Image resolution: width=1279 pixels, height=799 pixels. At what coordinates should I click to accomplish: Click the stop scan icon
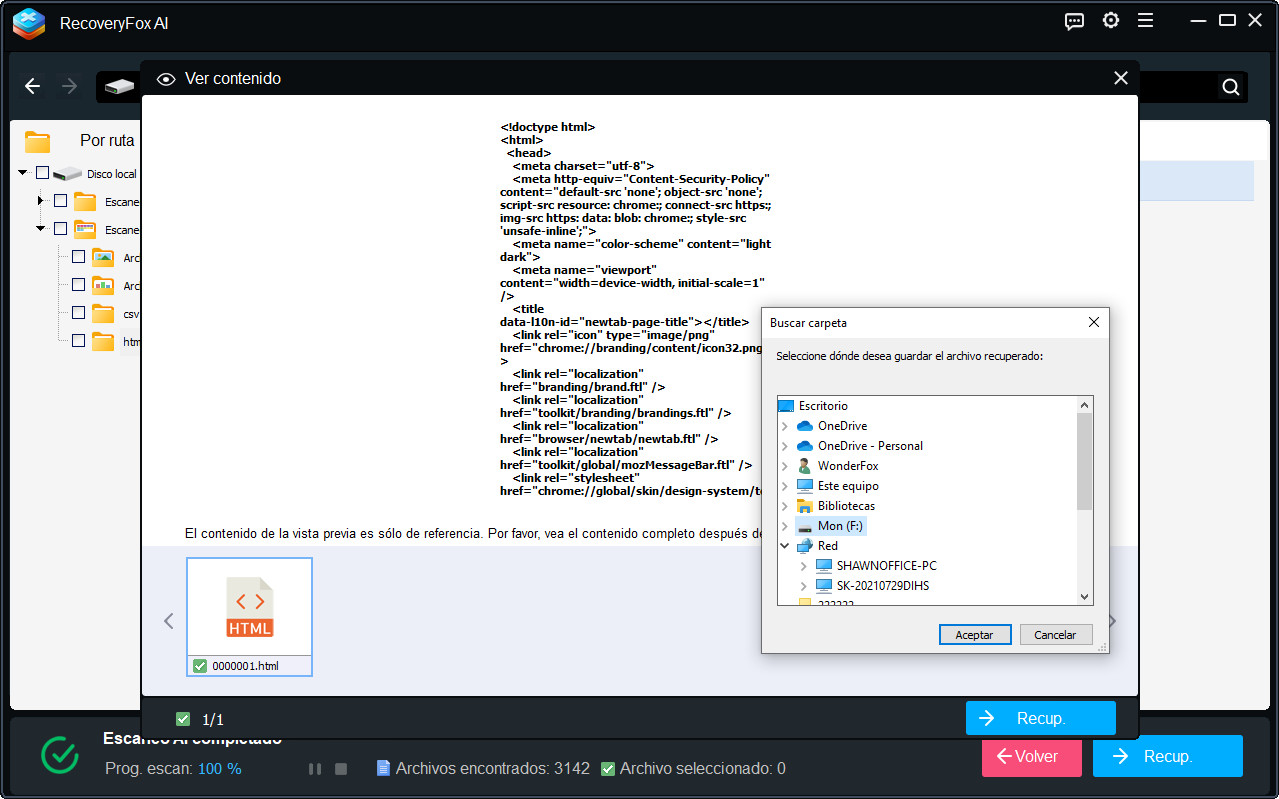coord(341,769)
